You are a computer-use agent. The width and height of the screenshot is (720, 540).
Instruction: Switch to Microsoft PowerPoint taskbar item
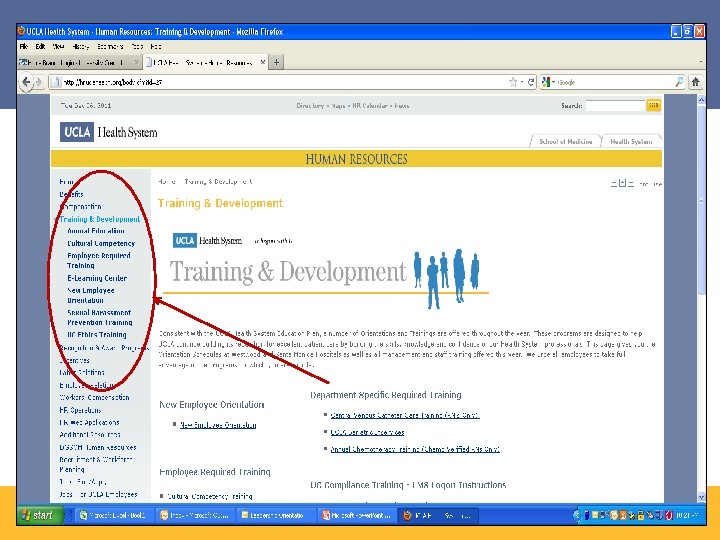tap(356, 515)
